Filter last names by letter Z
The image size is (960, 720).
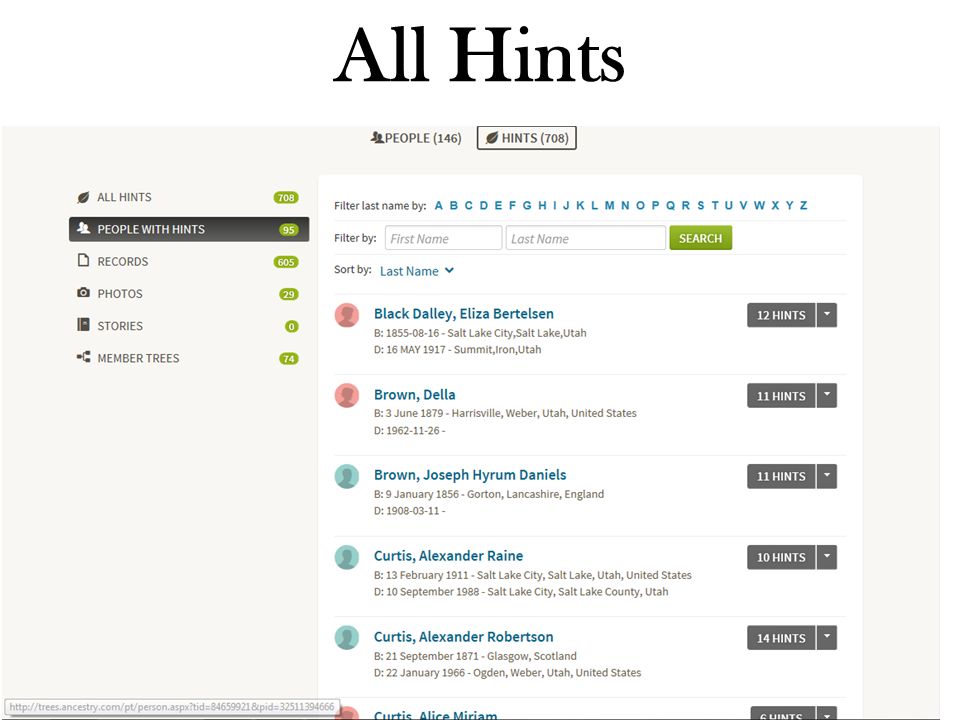pyautogui.click(x=803, y=205)
